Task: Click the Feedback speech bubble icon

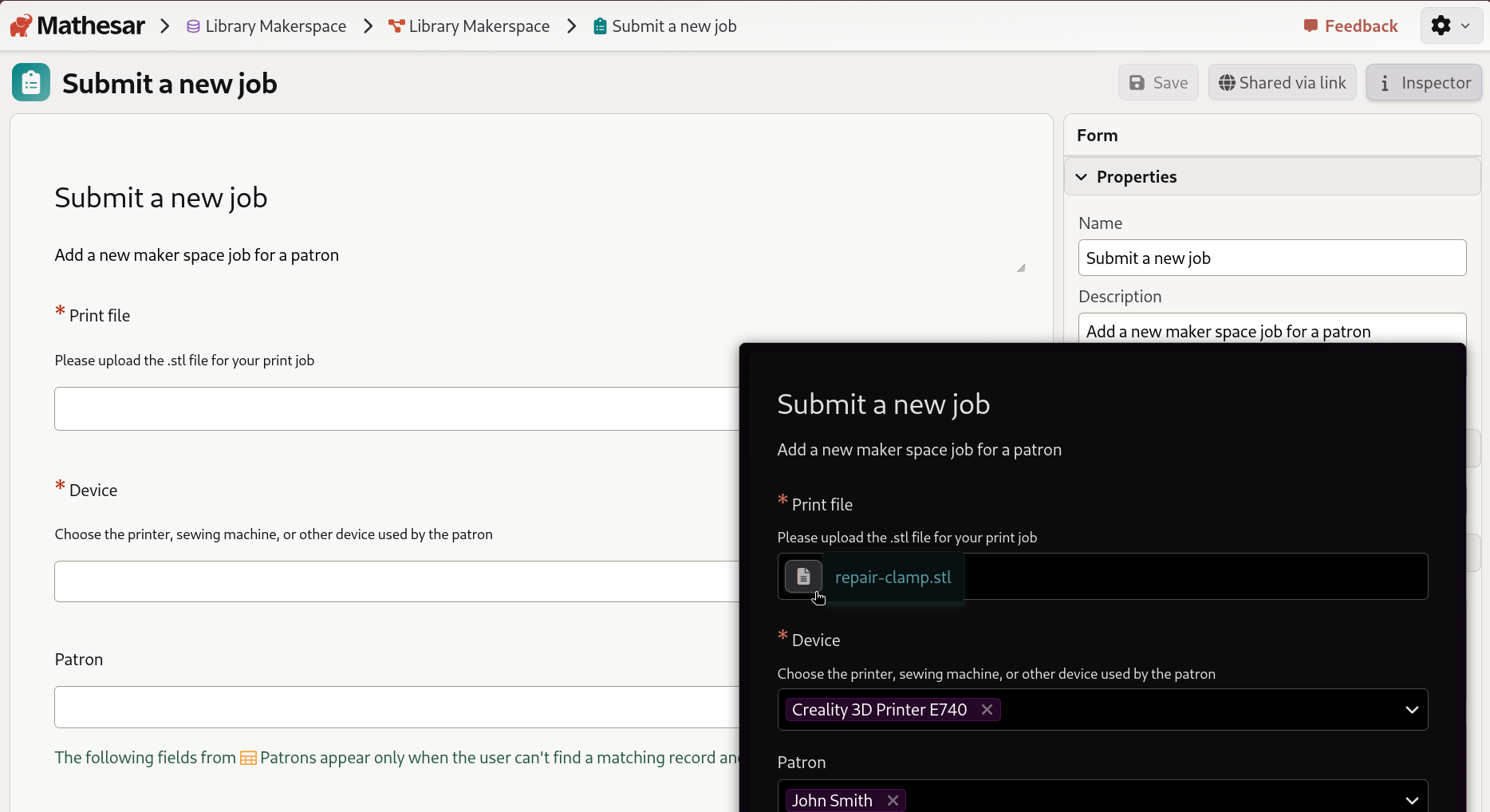Action: pos(1310,25)
